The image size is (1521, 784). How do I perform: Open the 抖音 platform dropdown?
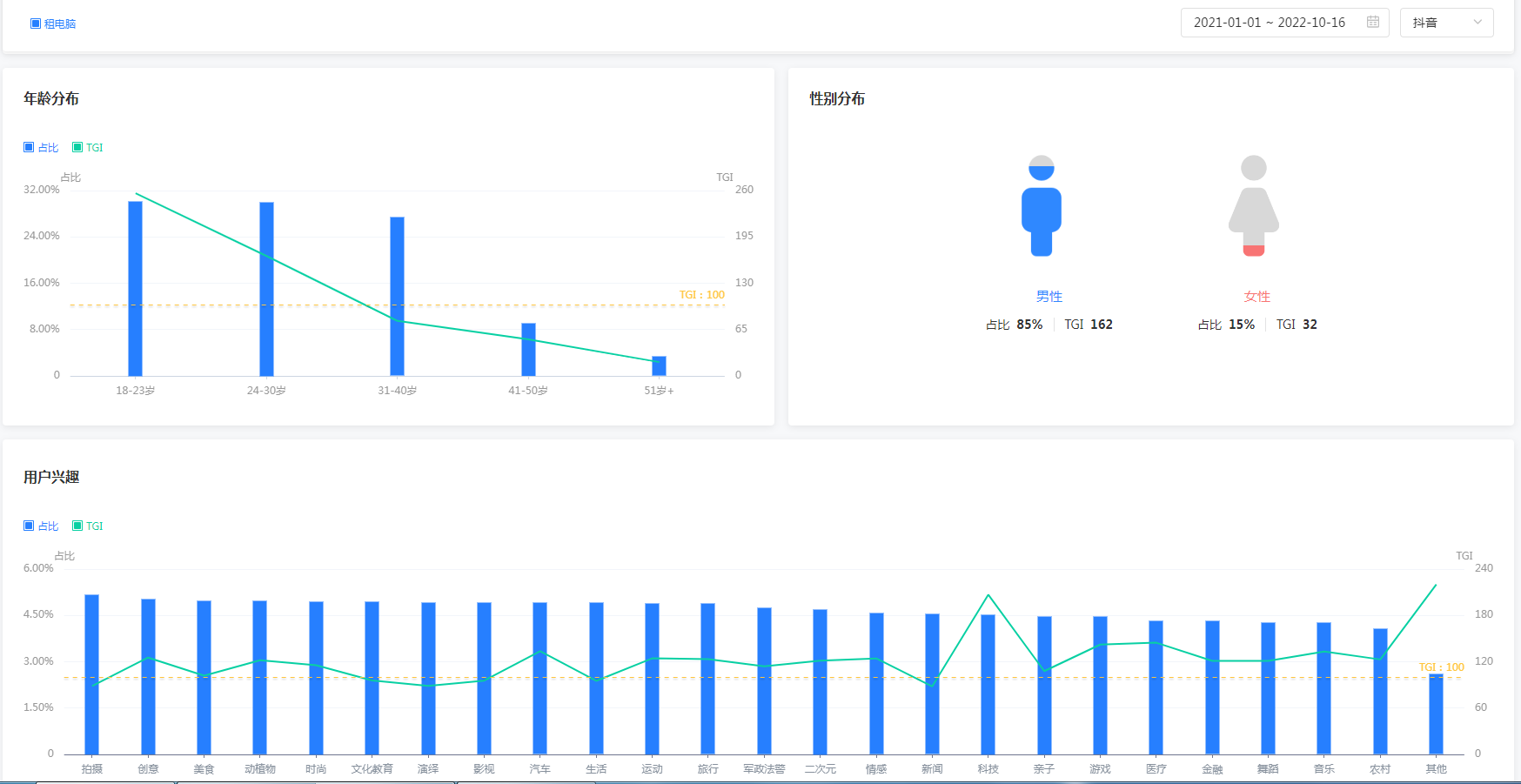[1446, 23]
